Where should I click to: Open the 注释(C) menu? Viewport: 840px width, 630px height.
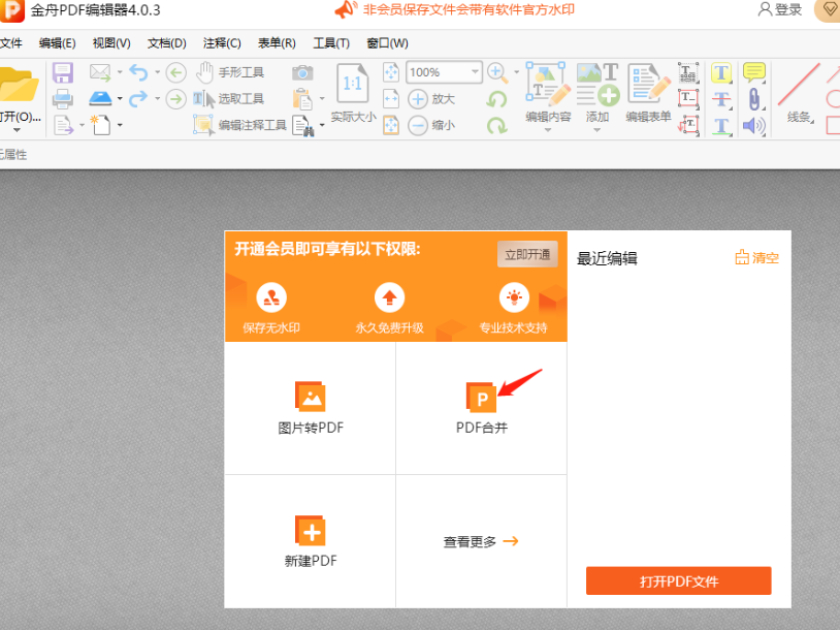[x=222, y=43]
